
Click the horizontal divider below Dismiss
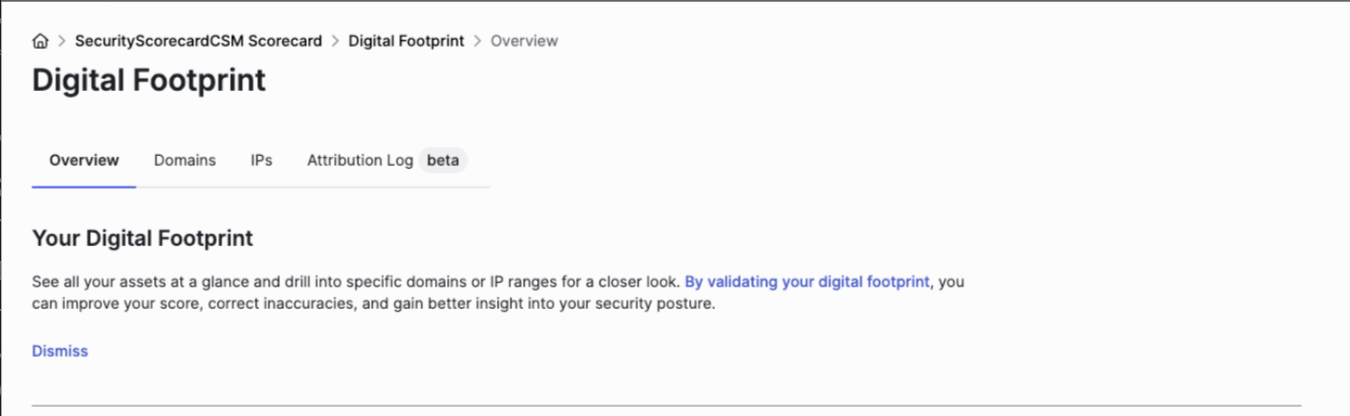point(667,405)
